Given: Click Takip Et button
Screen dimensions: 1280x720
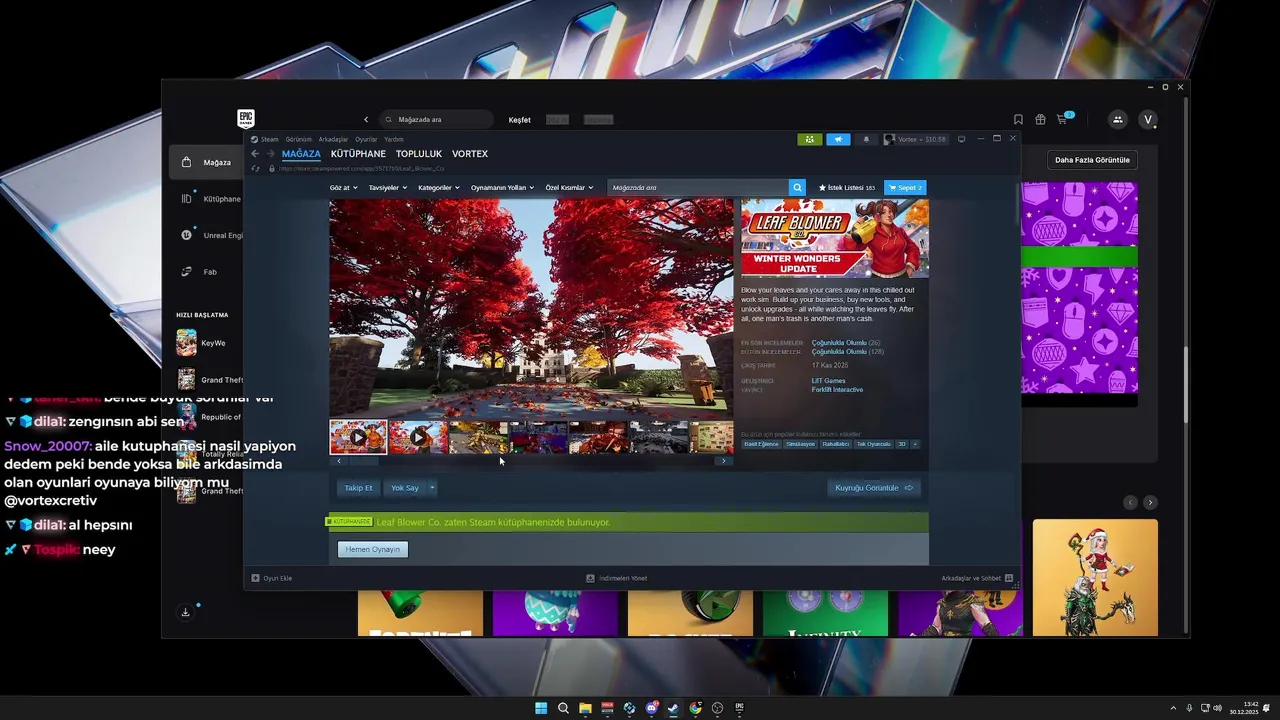Looking at the screenshot, I should coord(358,488).
